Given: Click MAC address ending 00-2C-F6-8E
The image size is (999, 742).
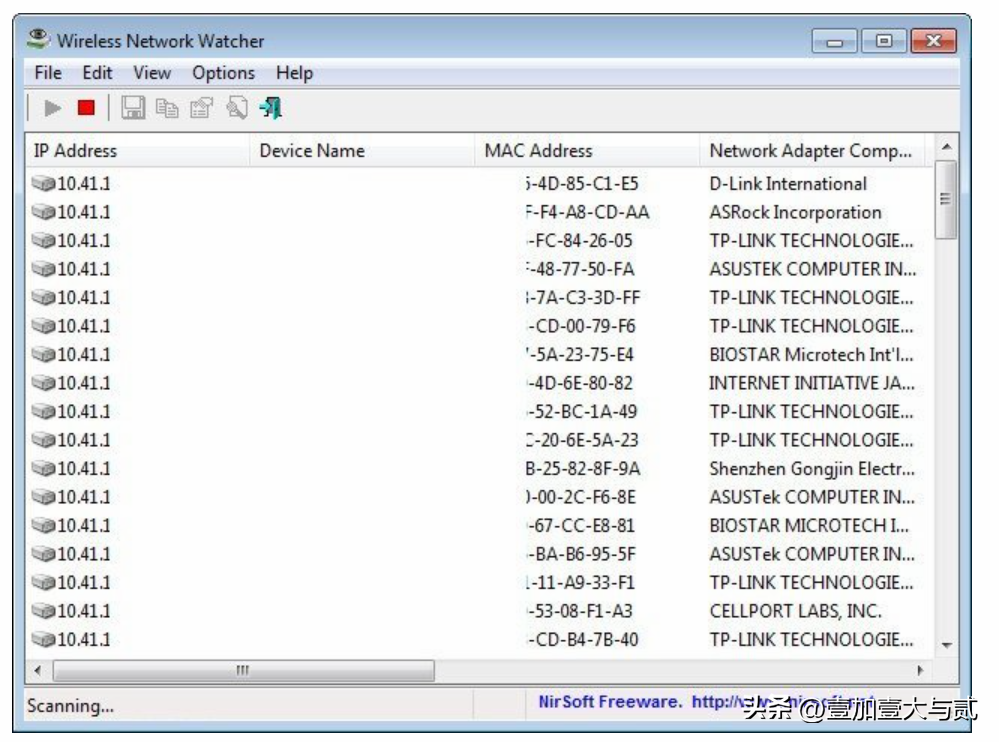Looking at the screenshot, I should (580, 497).
